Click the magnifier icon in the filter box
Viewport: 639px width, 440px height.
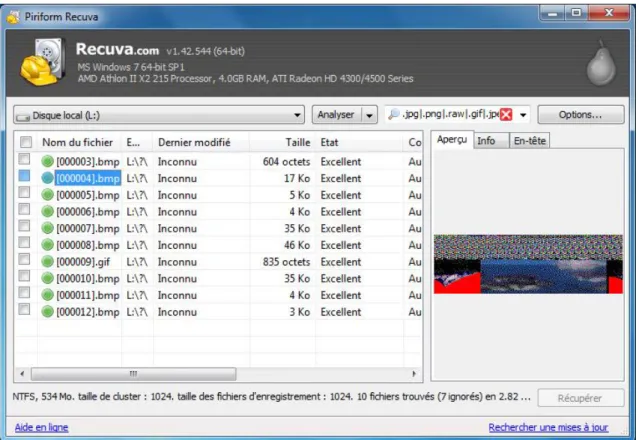point(394,114)
